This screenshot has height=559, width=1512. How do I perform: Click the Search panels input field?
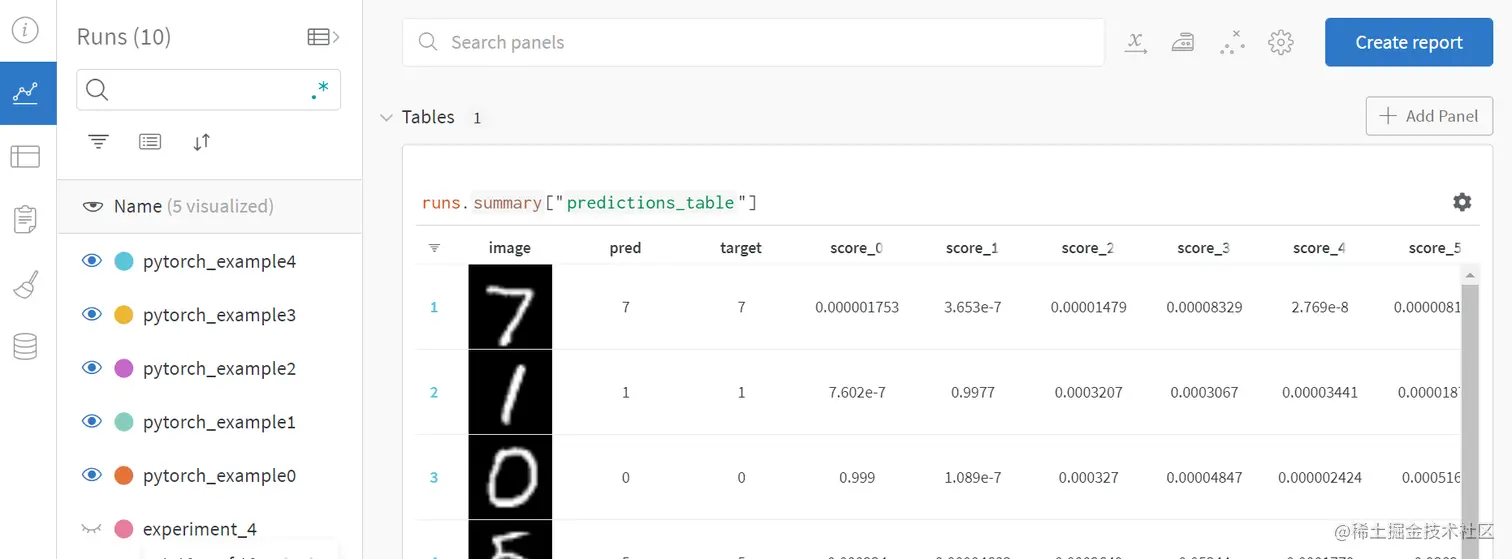(x=753, y=42)
